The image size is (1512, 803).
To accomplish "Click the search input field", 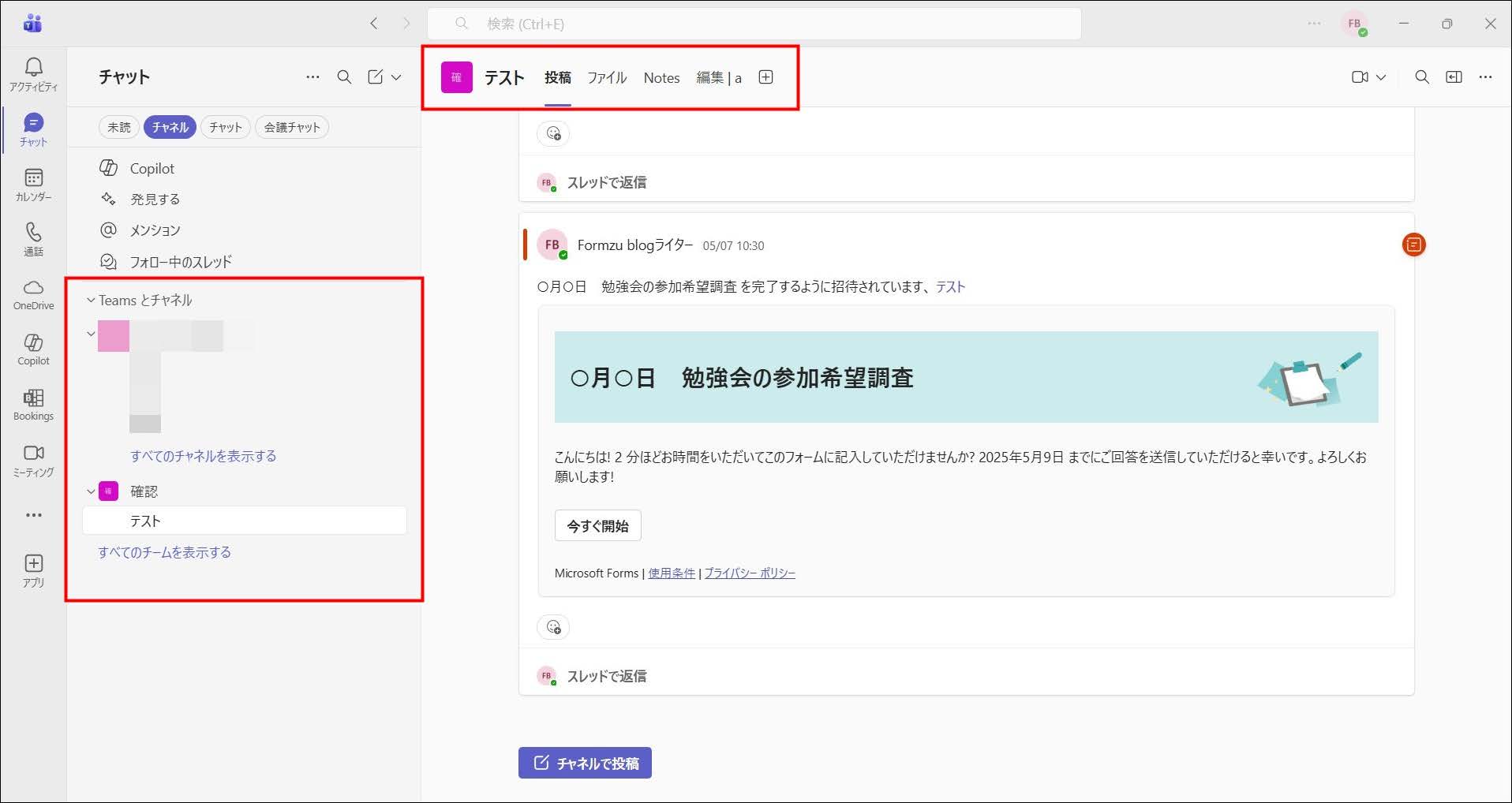I will [x=754, y=24].
